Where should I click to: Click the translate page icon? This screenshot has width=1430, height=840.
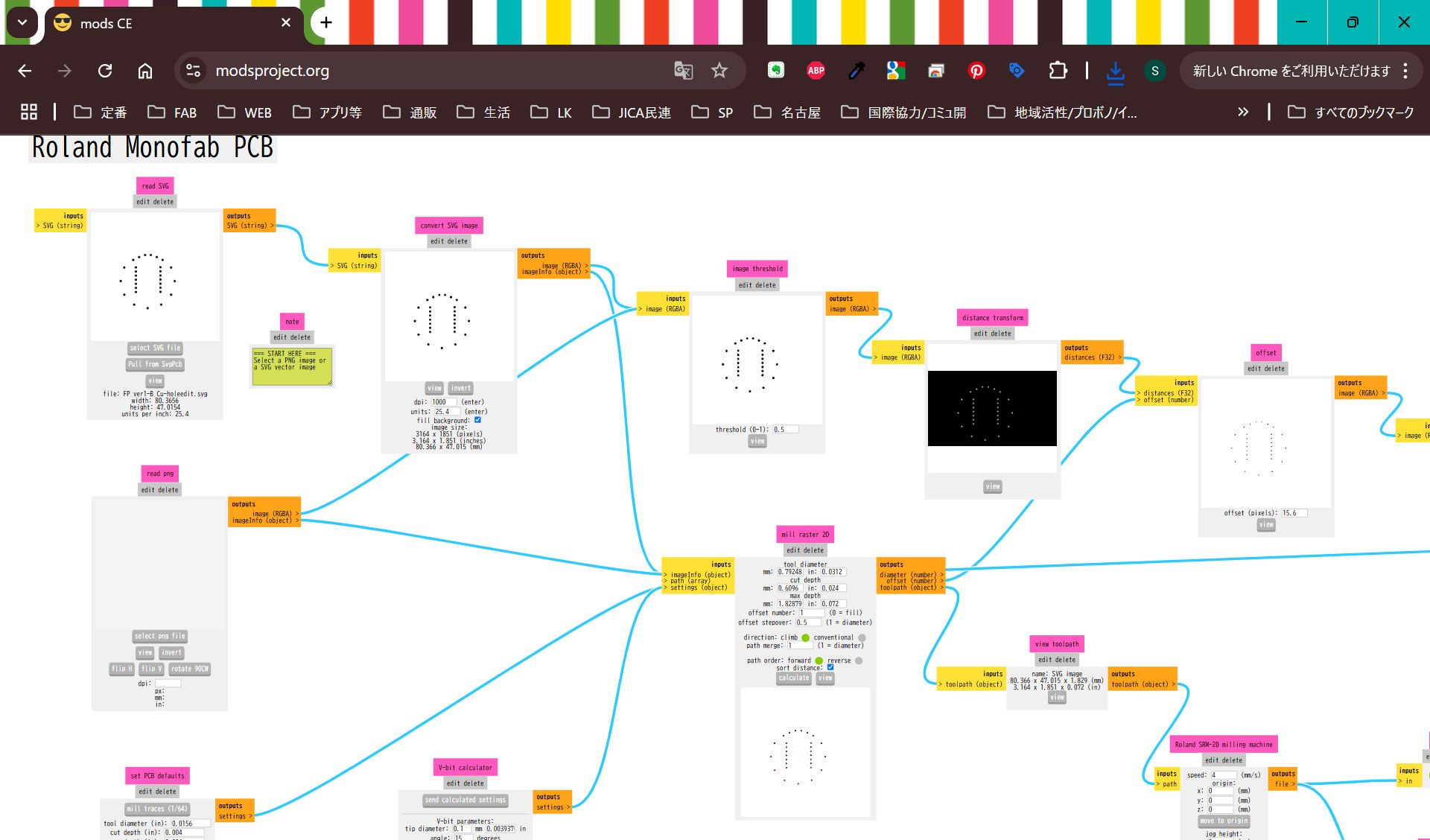pyautogui.click(x=683, y=71)
